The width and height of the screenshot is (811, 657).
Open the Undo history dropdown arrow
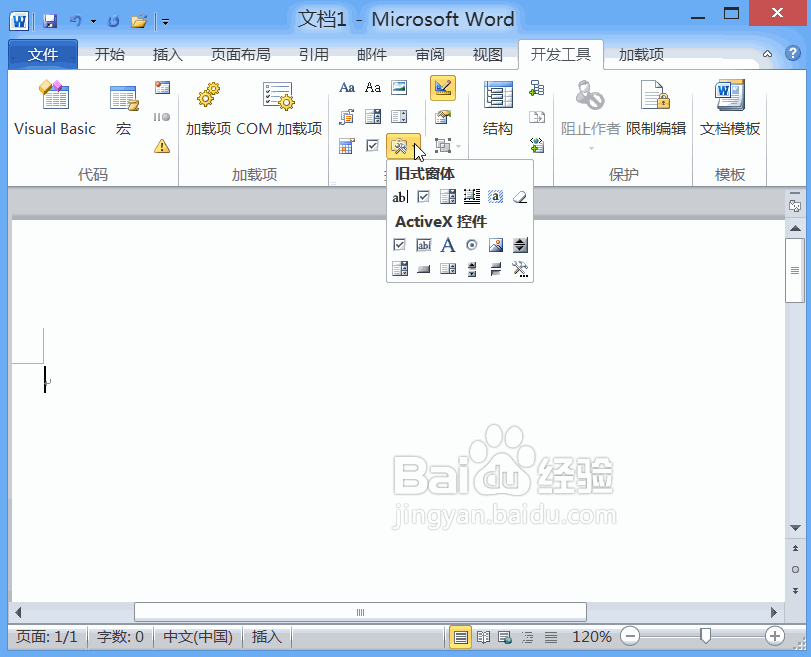94,22
